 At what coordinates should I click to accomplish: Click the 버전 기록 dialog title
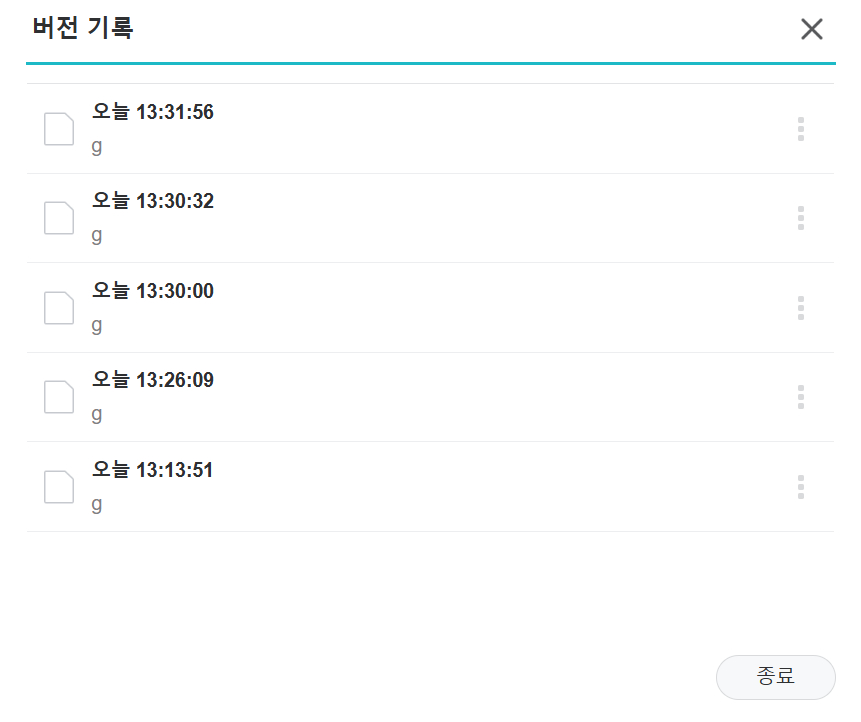coord(83,27)
